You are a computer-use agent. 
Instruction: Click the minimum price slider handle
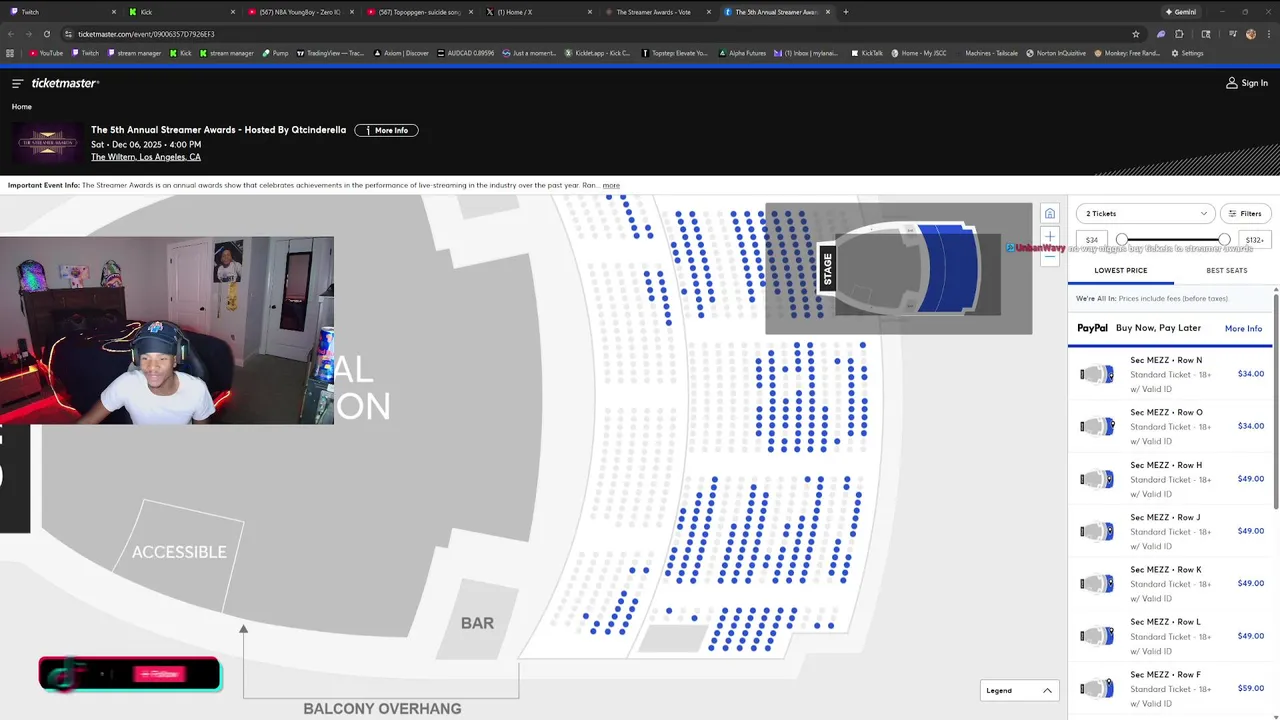(x=1122, y=240)
